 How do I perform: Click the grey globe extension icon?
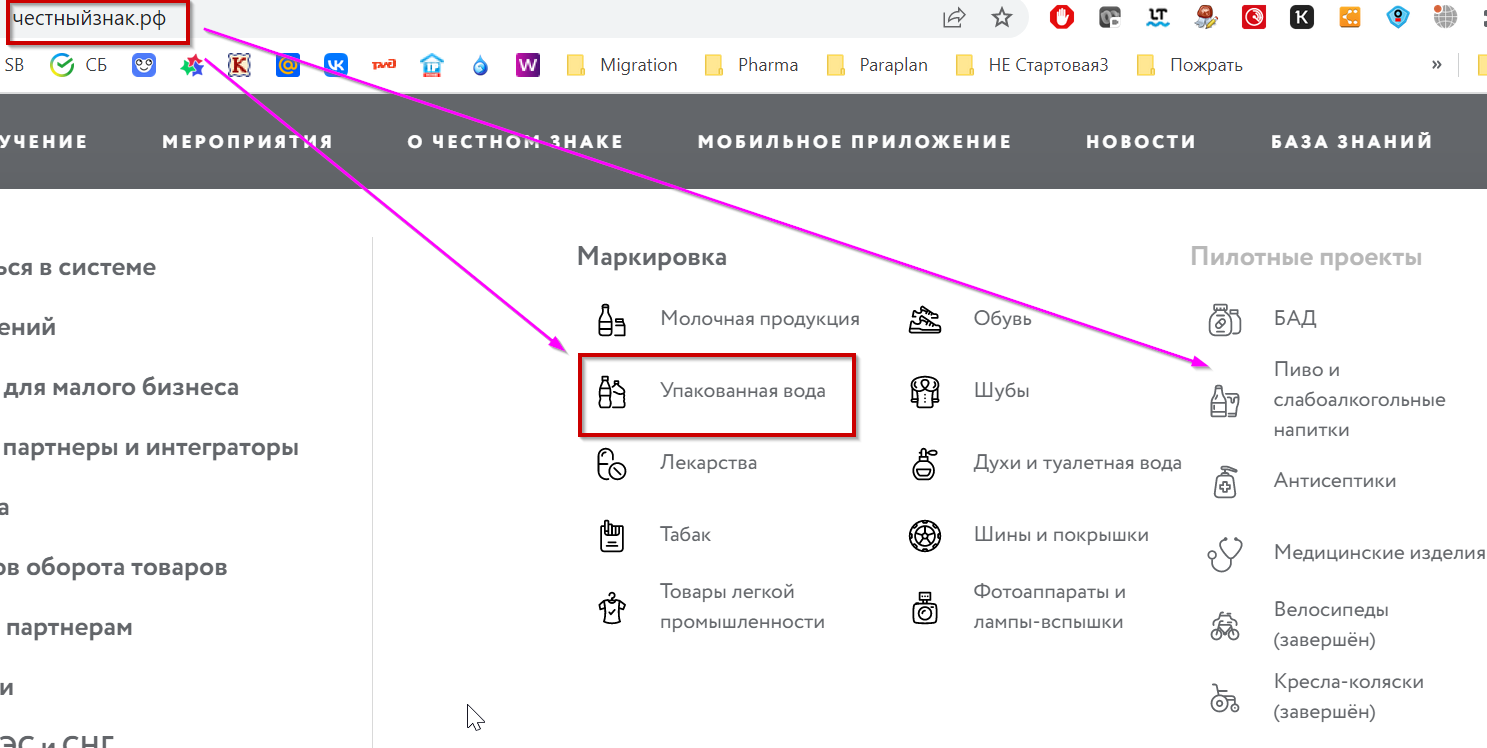pos(1445,17)
